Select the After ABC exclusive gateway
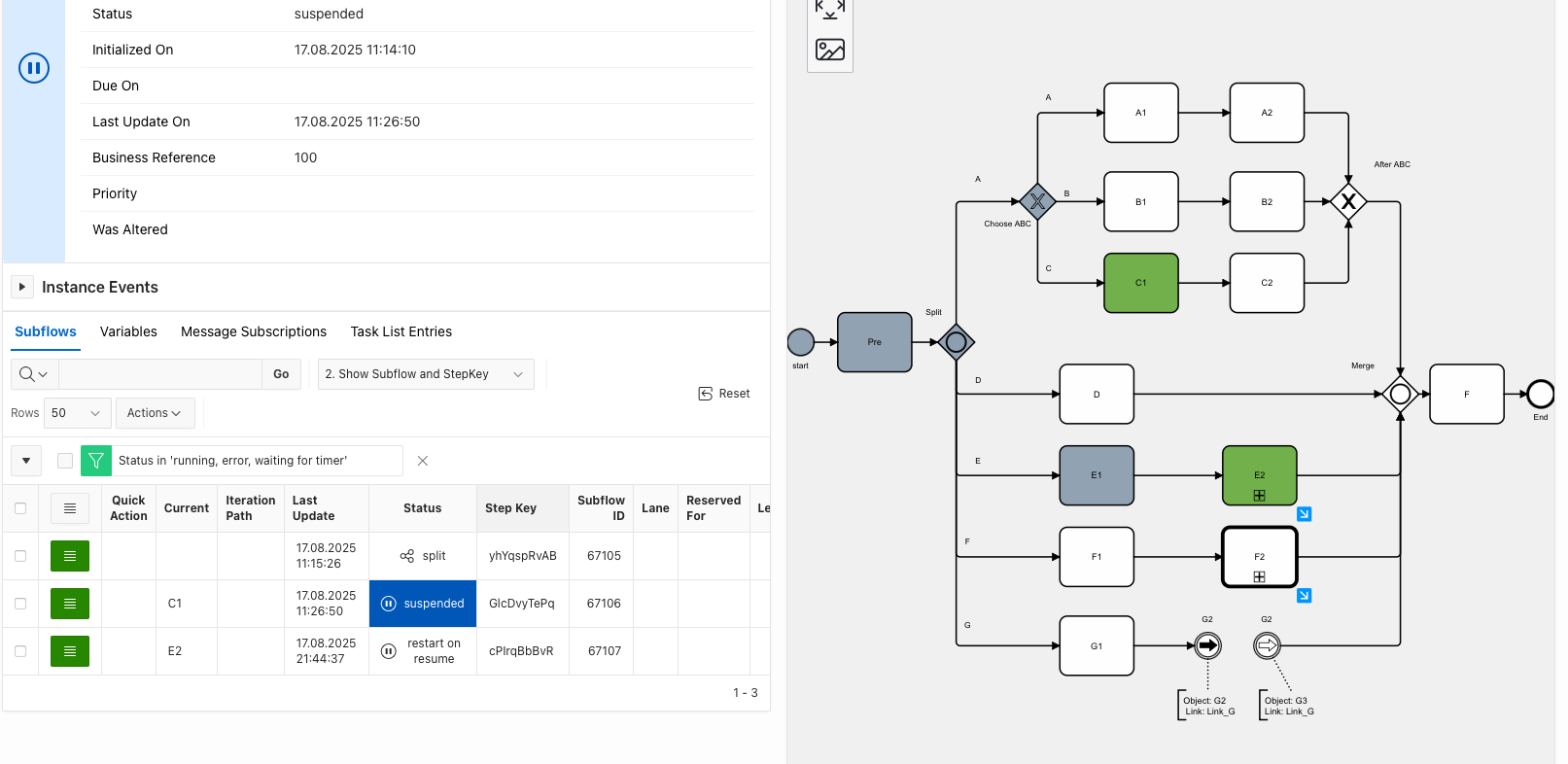1568x764 pixels. pyautogui.click(x=1348, y=202)
